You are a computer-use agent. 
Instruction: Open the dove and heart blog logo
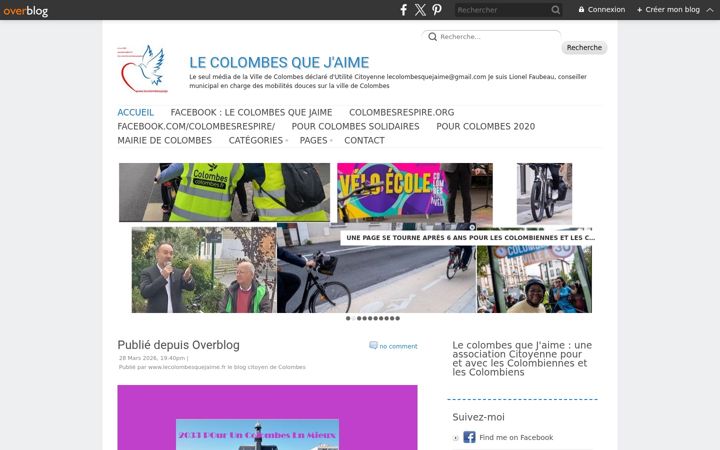click(x=143, y=69)
